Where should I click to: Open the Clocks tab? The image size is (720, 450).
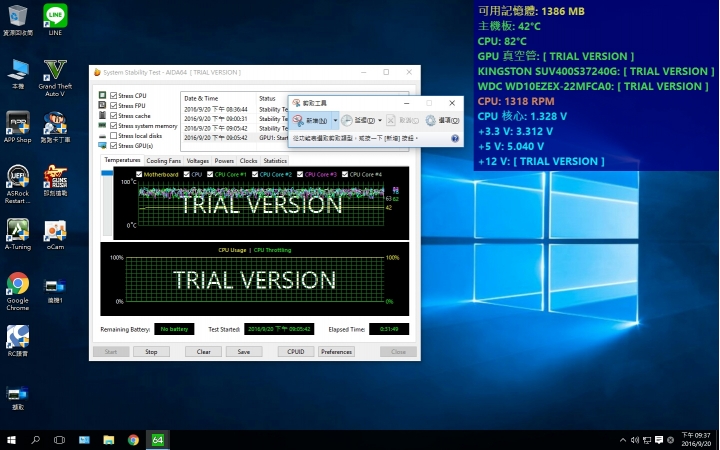coord(248,161)
